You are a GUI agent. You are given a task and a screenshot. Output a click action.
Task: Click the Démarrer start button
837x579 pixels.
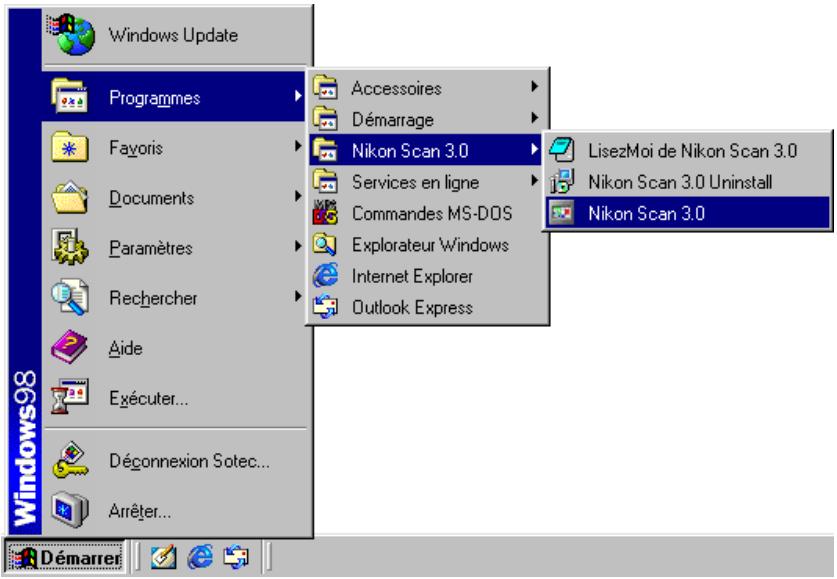click(65, 558)
